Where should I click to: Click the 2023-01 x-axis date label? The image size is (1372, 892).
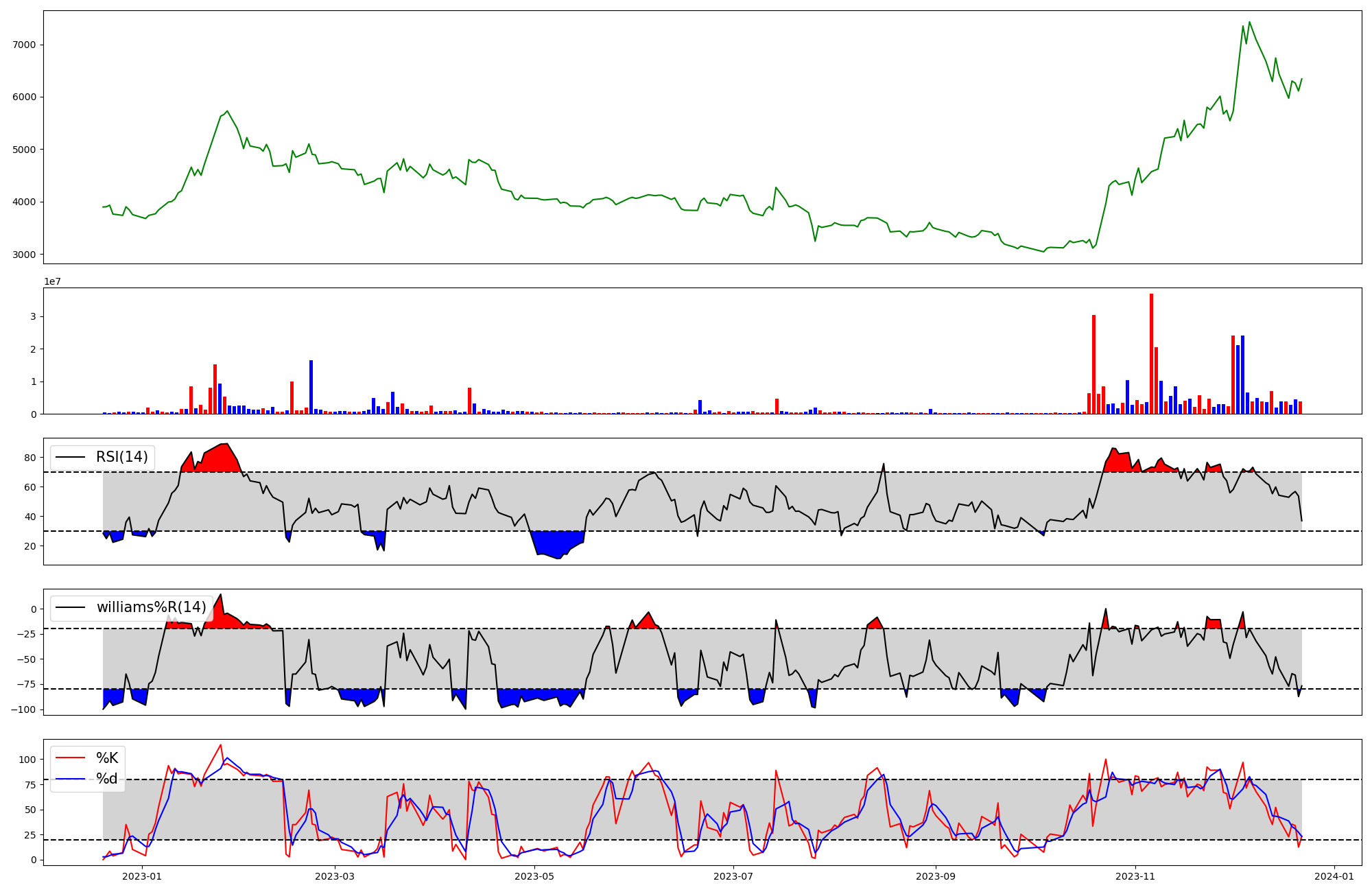(142, 876)
